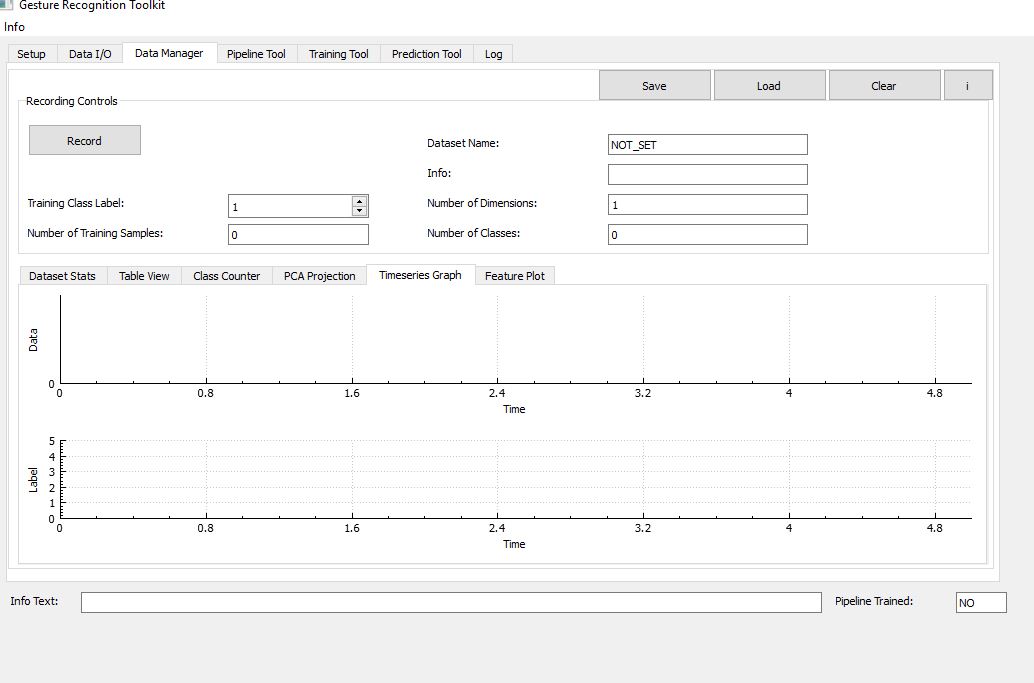Select the Training Tool tab
Image resolution: width=1034 pixels, height=683 pixels.
coord(339,54)
